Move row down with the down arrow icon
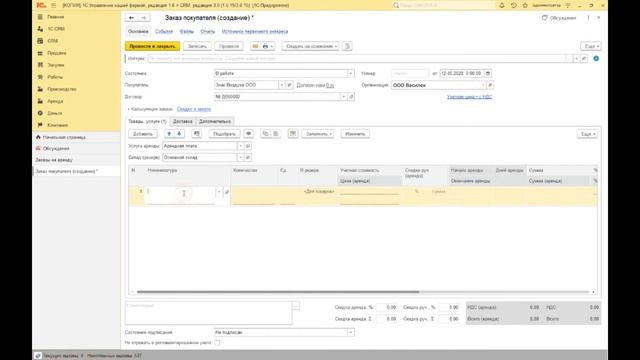 point(179,134)
